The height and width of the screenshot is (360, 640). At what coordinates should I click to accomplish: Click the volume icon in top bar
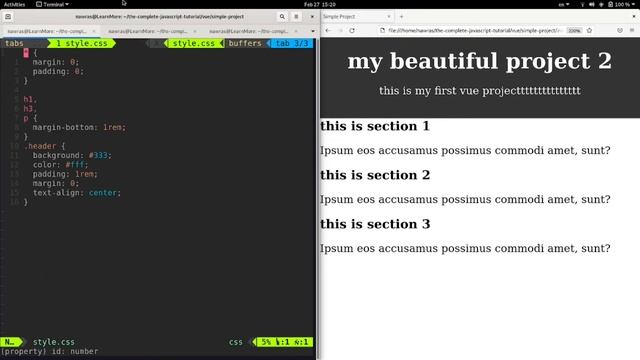[x=592, y=4]
